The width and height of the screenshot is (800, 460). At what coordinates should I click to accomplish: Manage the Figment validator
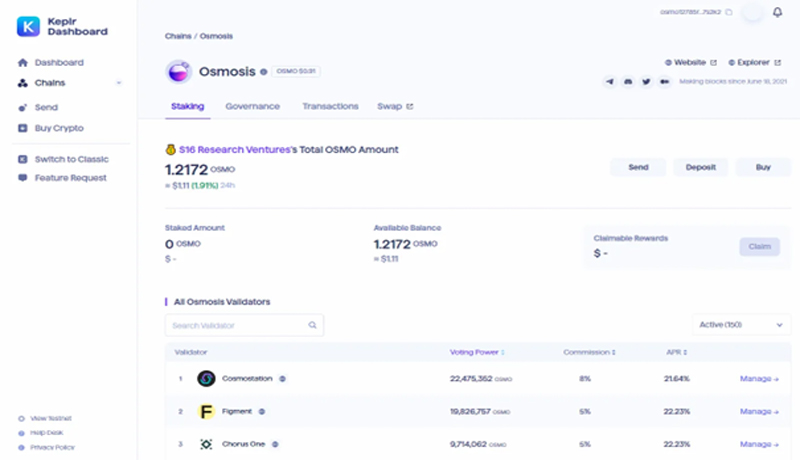[759, 412]
